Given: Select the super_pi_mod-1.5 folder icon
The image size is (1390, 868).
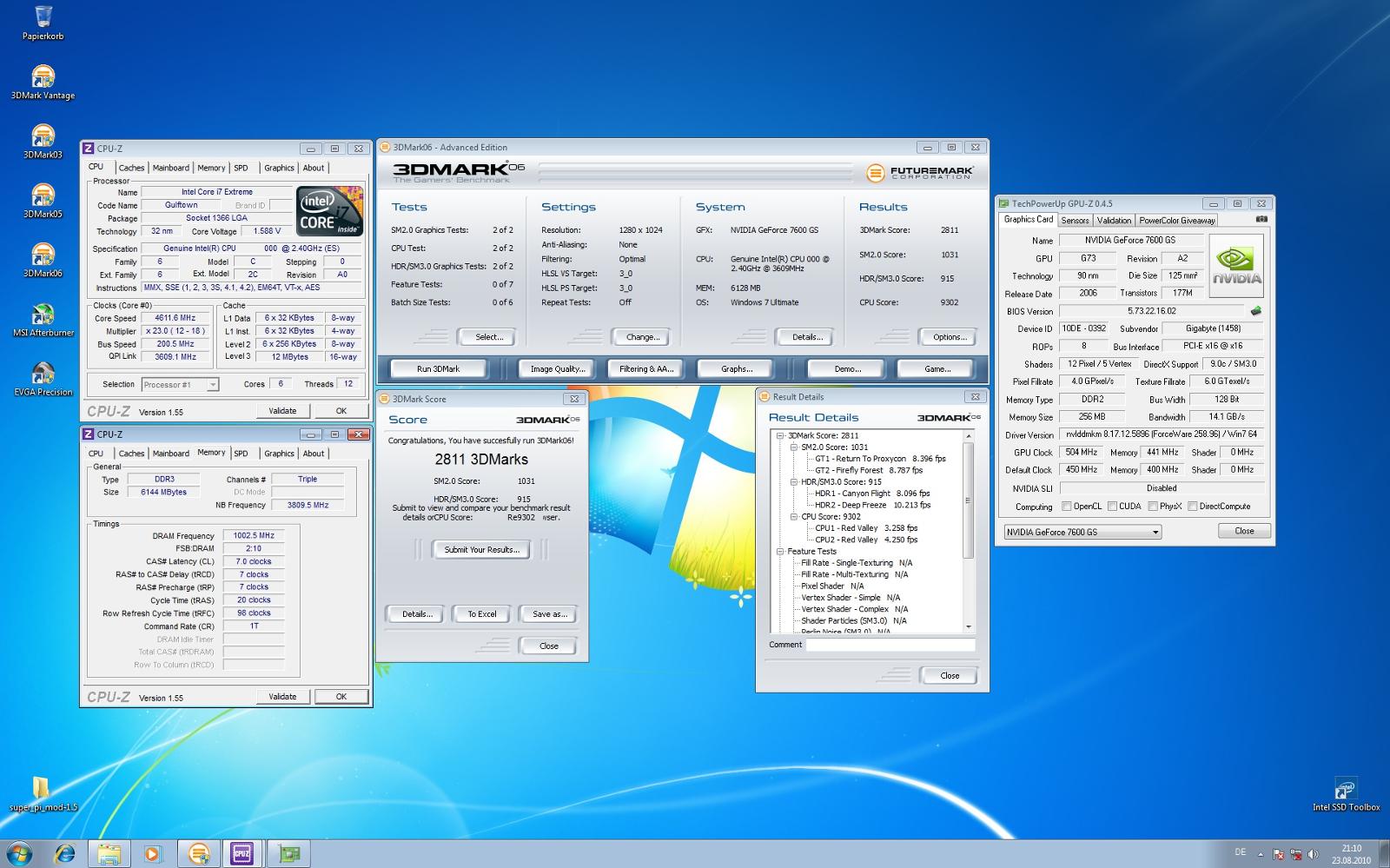Looking at the screenshot, I should coord(43,794).
